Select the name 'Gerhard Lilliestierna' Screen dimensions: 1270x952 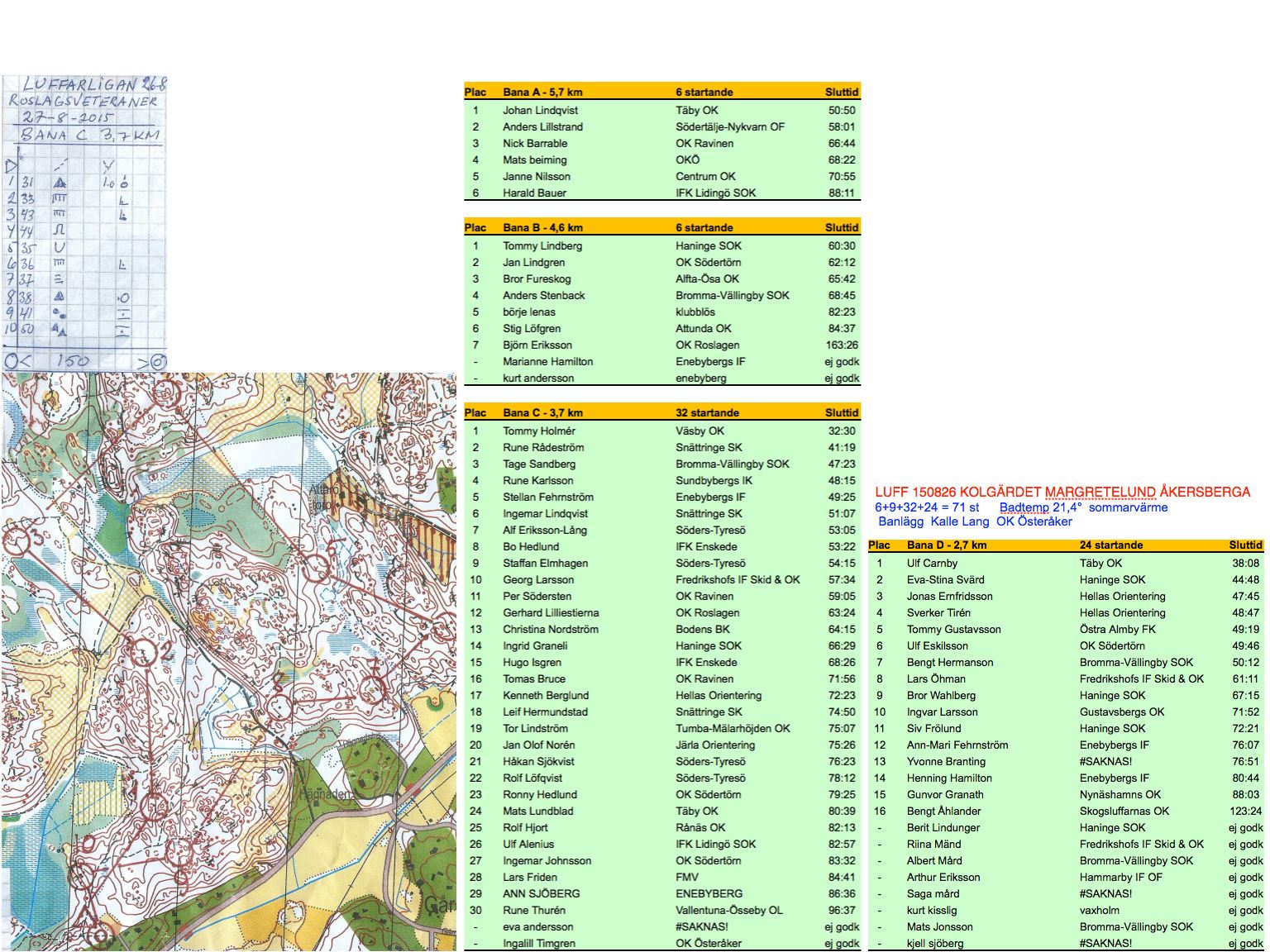point(551,612)
